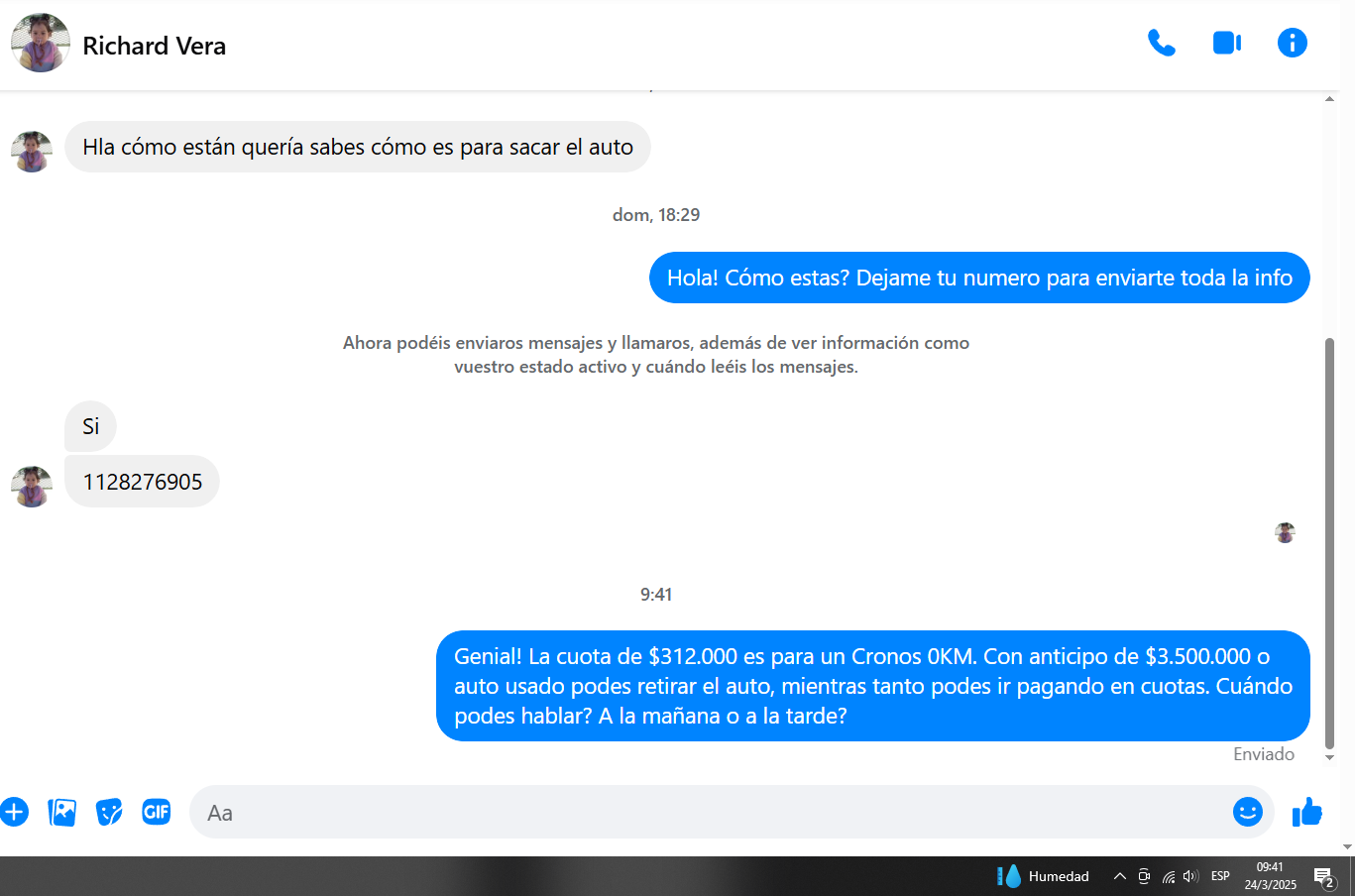Click the 'dom, 18:29' timestamp
This screenshot has height=896, width=1355.
coord(656,215)
